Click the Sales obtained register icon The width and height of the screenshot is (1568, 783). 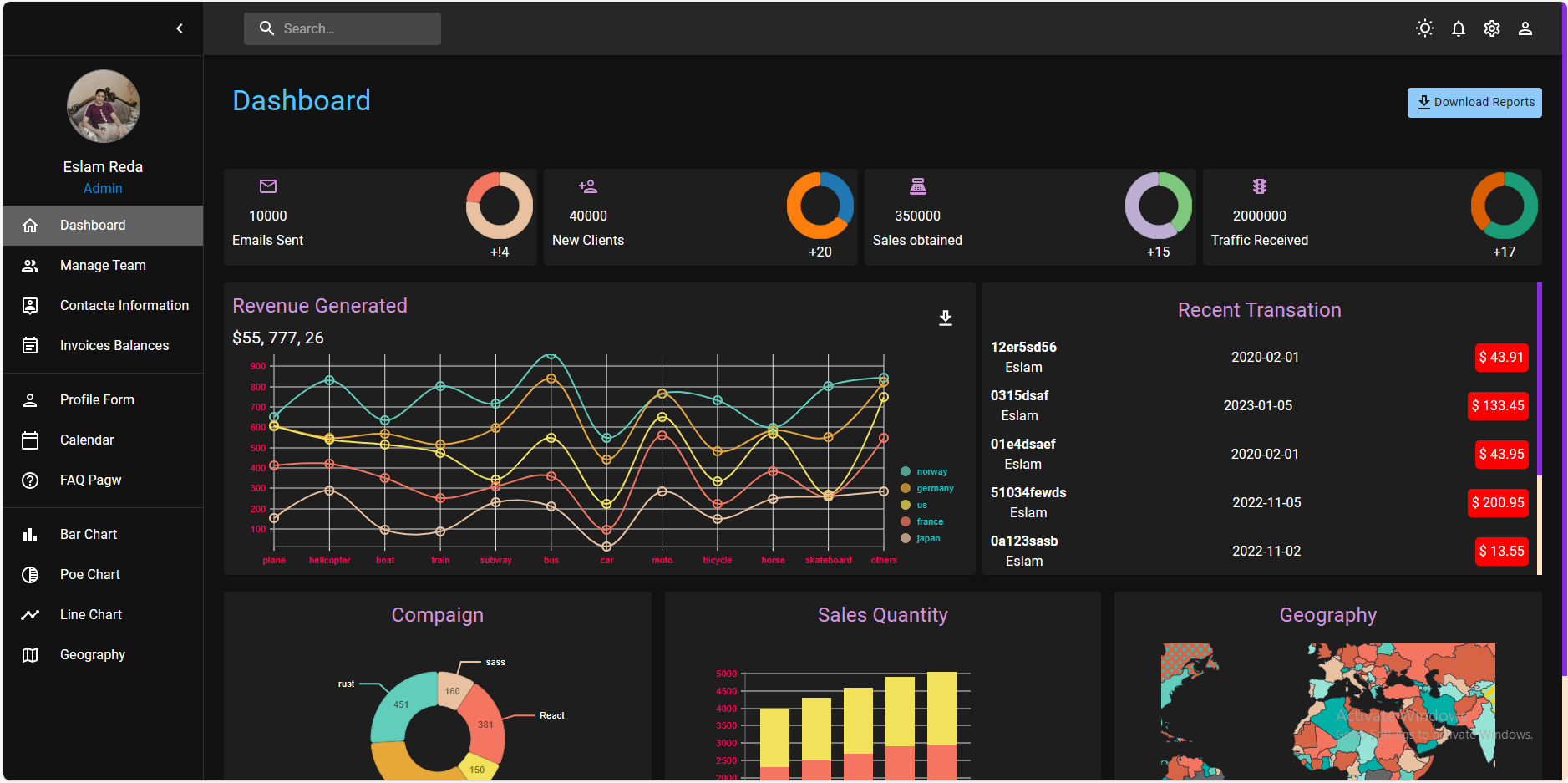(917, 186)
